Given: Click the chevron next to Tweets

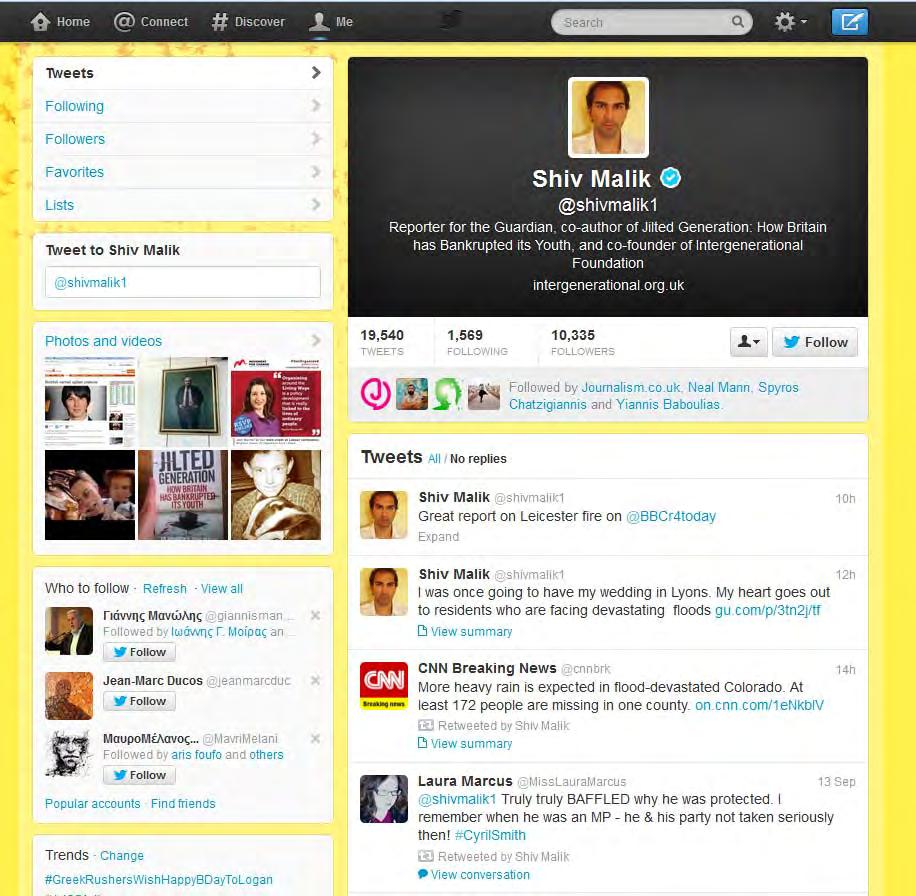Looking at the screenshot, I should pyautogui.click(x=316, y=72).
